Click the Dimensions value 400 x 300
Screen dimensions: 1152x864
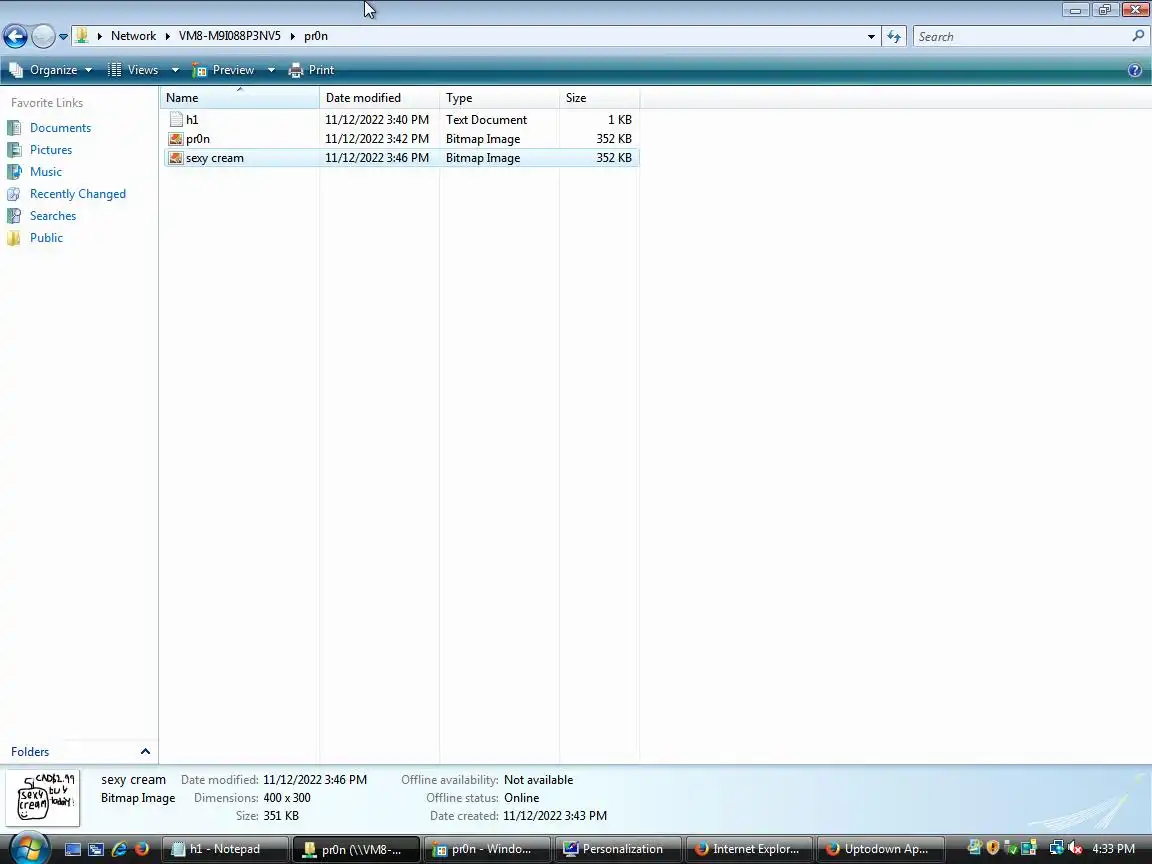pos(287,798)
